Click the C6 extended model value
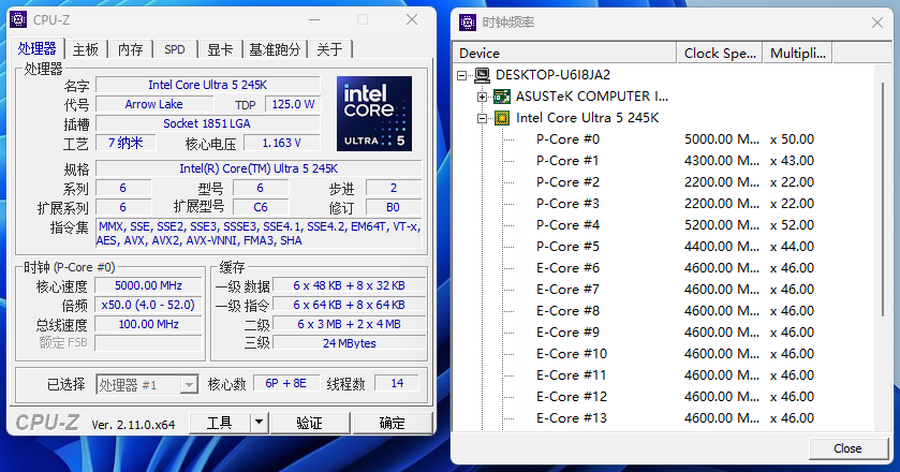 coord(261,207)
